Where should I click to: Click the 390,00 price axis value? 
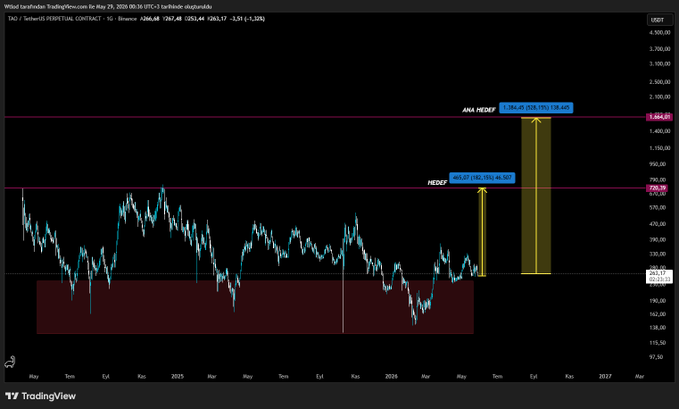pyautogui.click(x=657, y=240)
